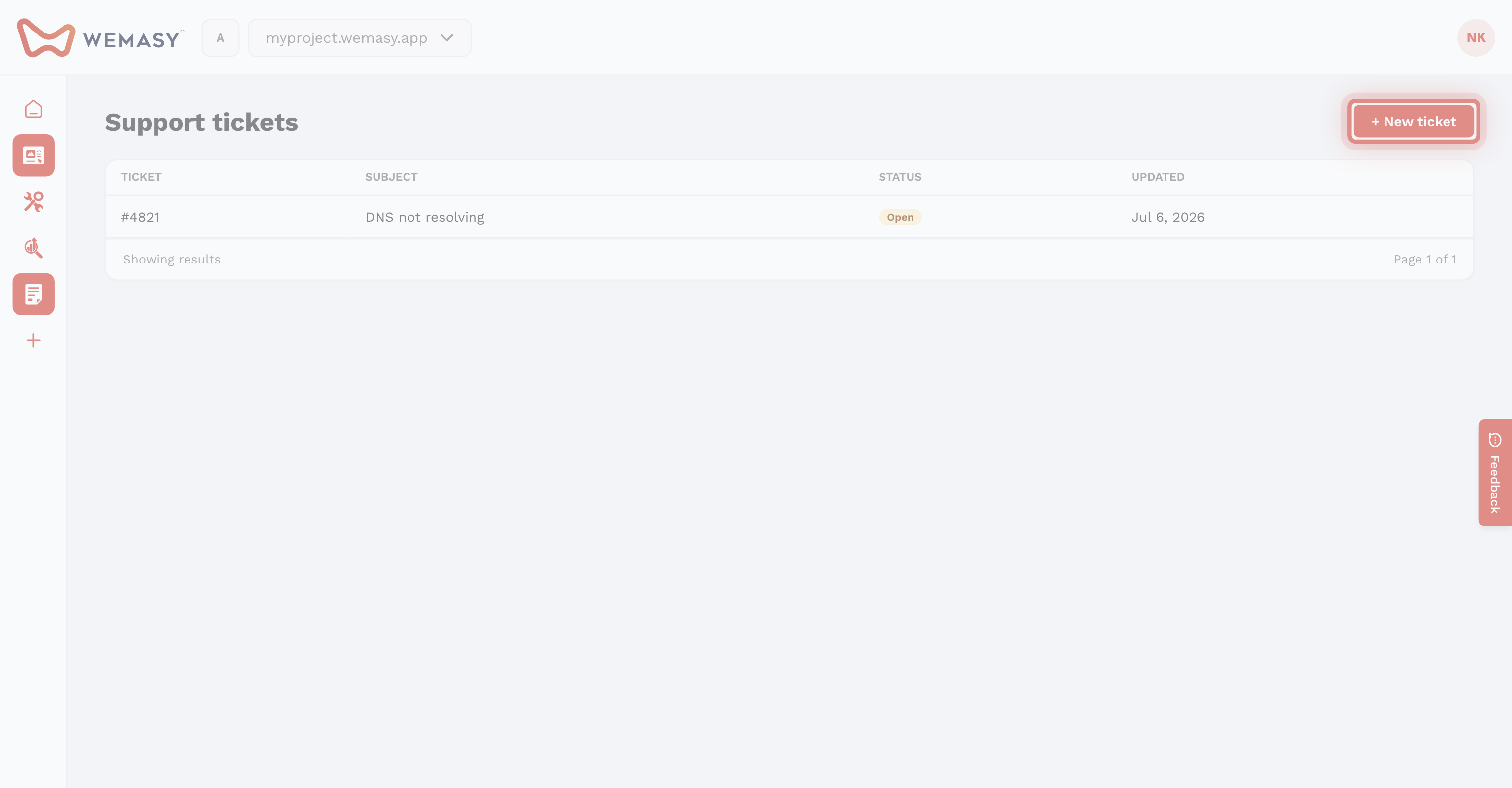
Task: Expand the myproject.wemasy.app project dropdown
Action: (x=359, y=37)
